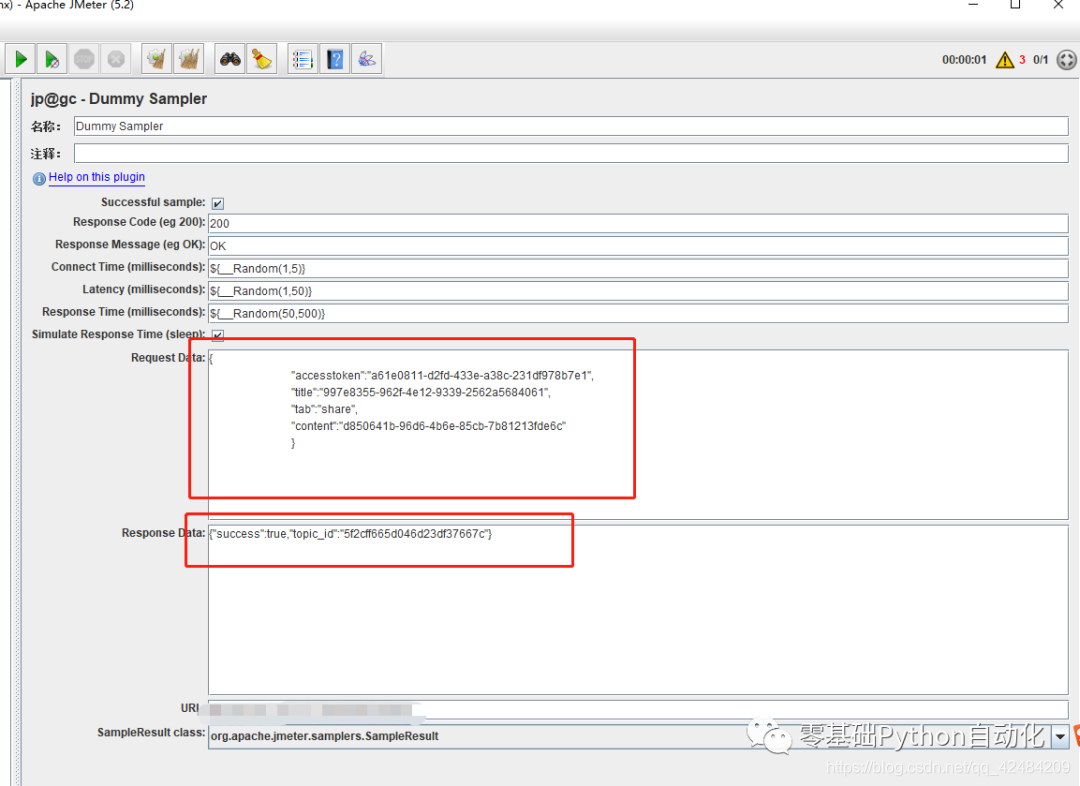Toggle the Successful sample checkbox
This screenshot has height=786, width=1080.
pyautogui.click(x=217, y=203)
